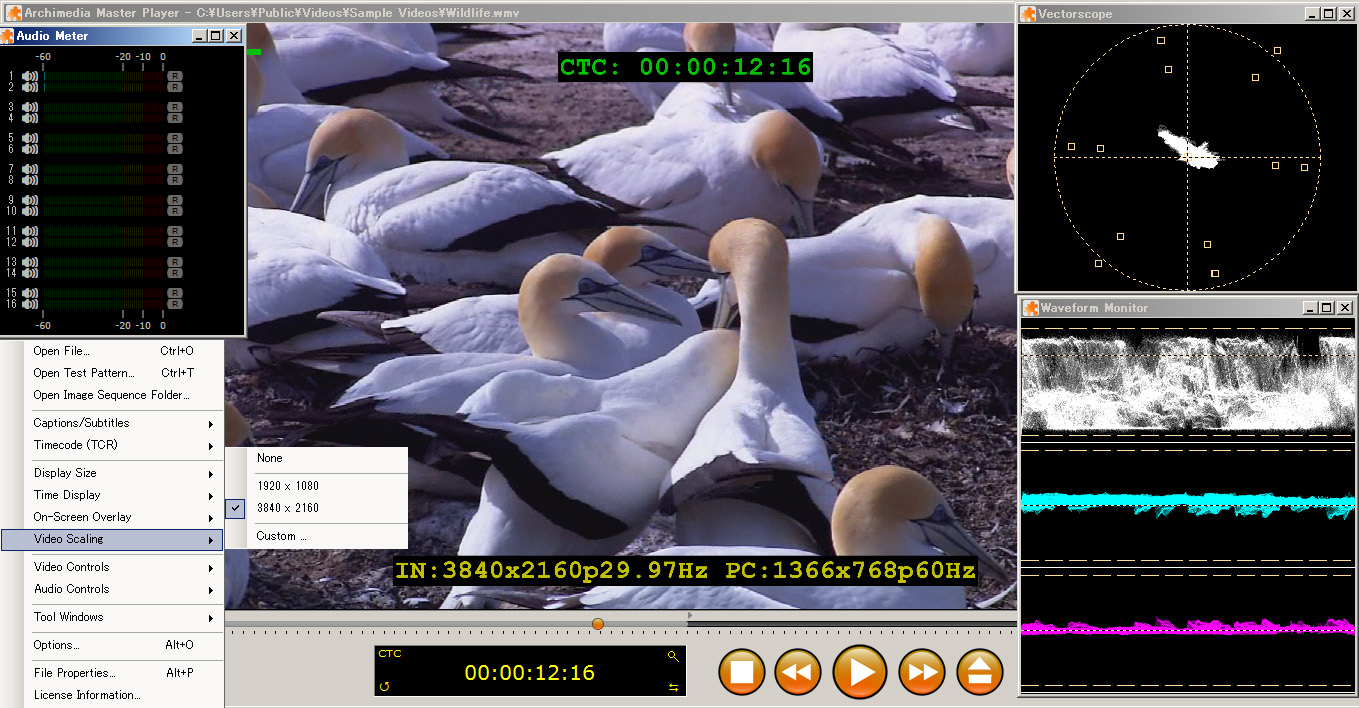This screenshot has height=708, width=1359.
Task: Start playback with the Play button
Action: point(859,672)
